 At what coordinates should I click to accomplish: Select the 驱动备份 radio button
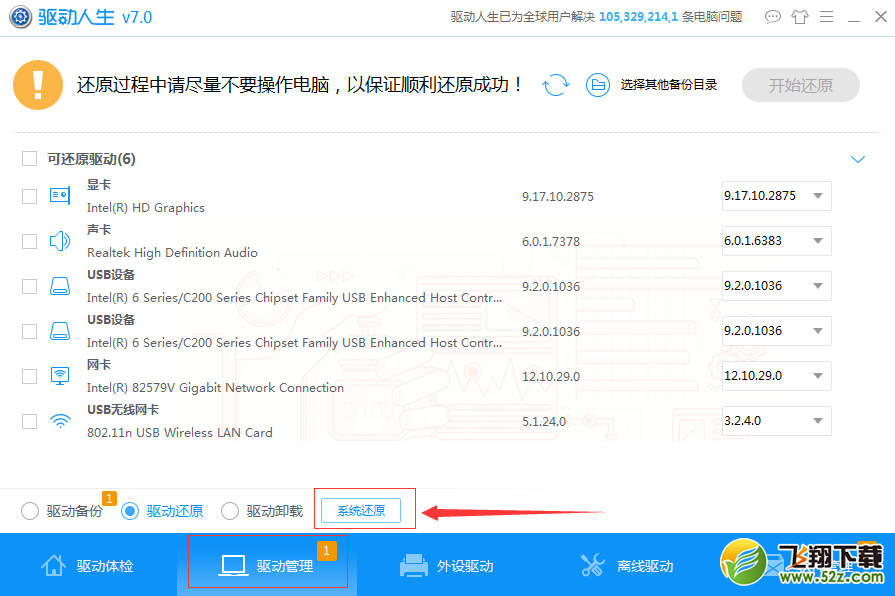coord(30,511)
